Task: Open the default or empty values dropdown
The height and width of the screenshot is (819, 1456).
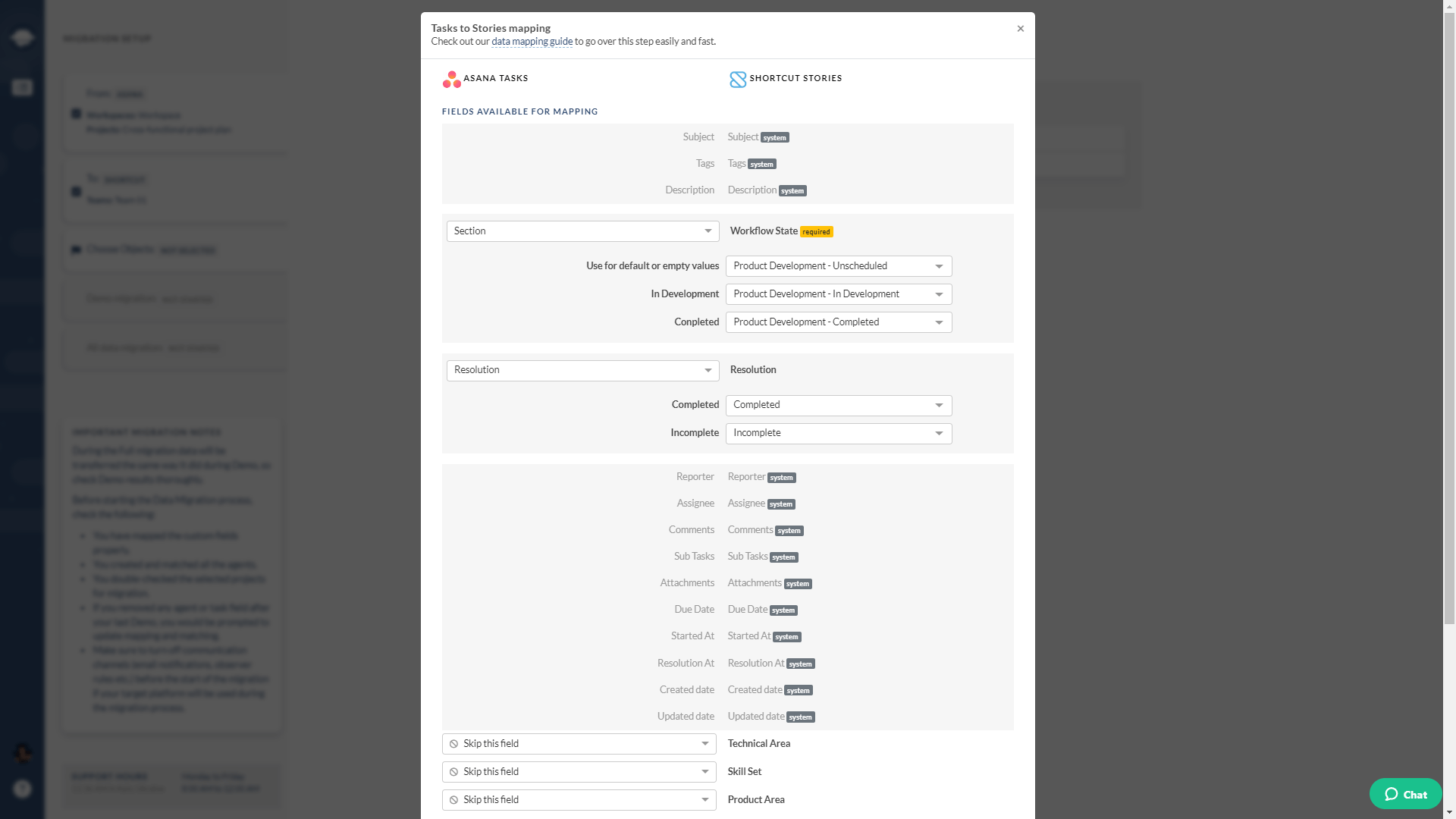Action: tap(839, 266)
